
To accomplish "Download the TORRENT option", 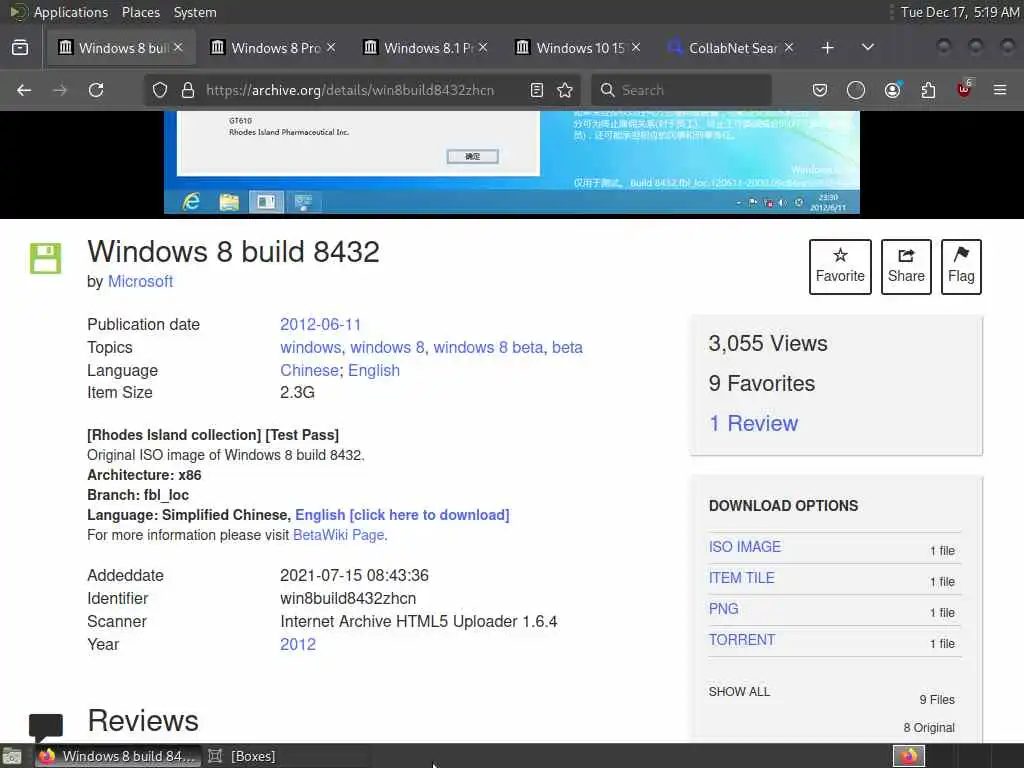I will pyautogui.click(x=742, y=639).
